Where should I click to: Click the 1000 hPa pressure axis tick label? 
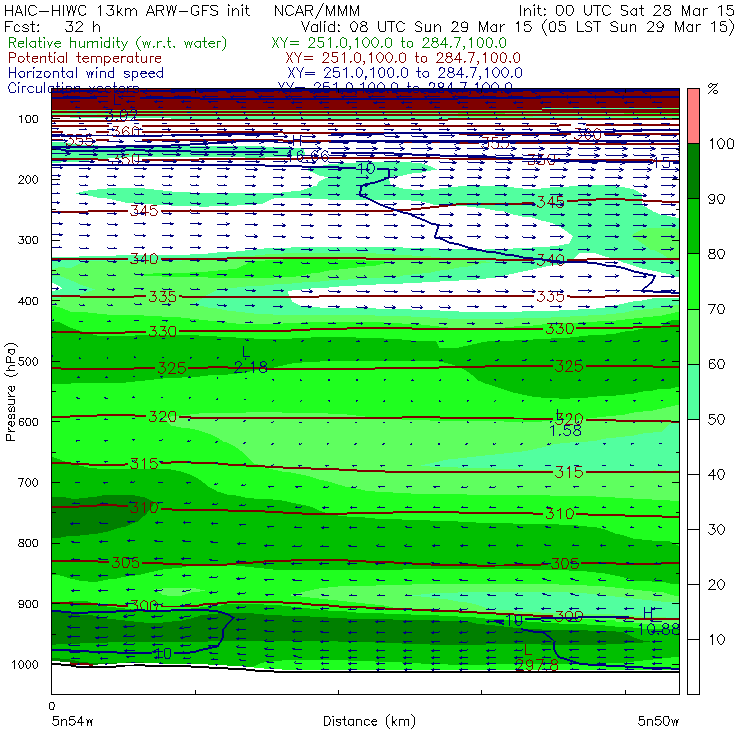click(x=25, y=664)
